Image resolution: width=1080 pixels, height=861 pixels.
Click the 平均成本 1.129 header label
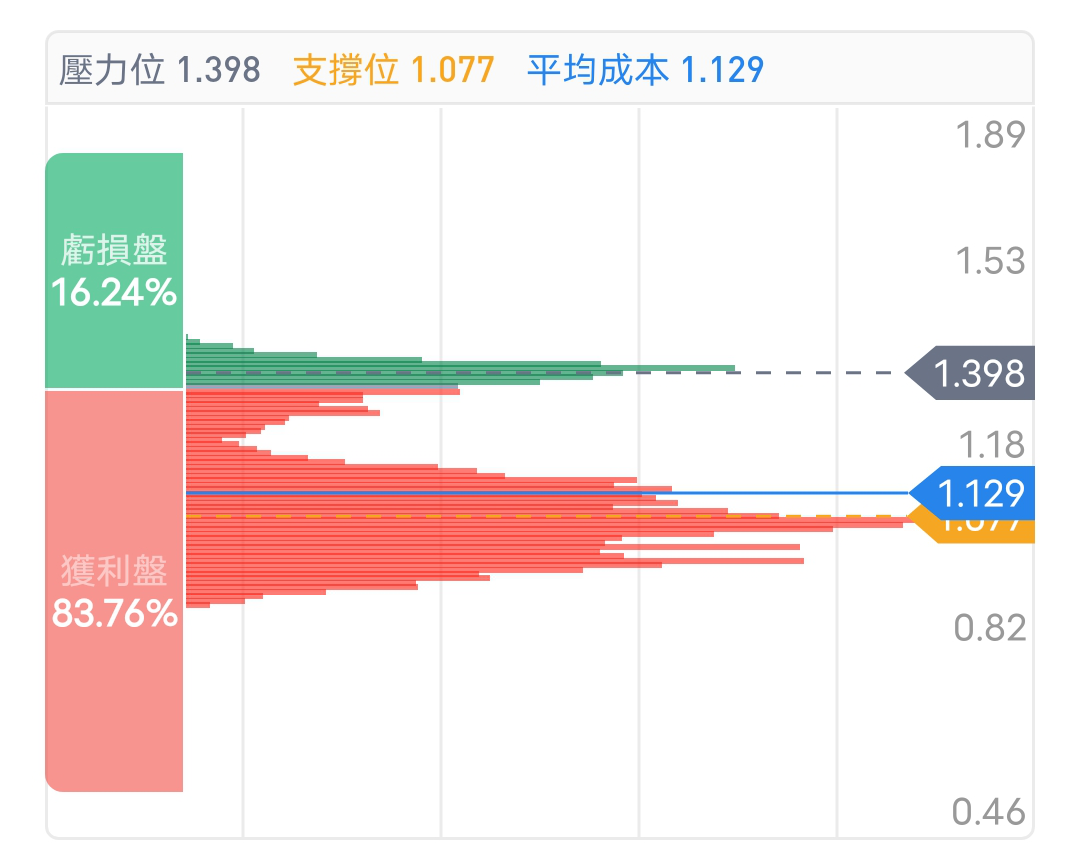pyautogui.click(x=645, y=70)
